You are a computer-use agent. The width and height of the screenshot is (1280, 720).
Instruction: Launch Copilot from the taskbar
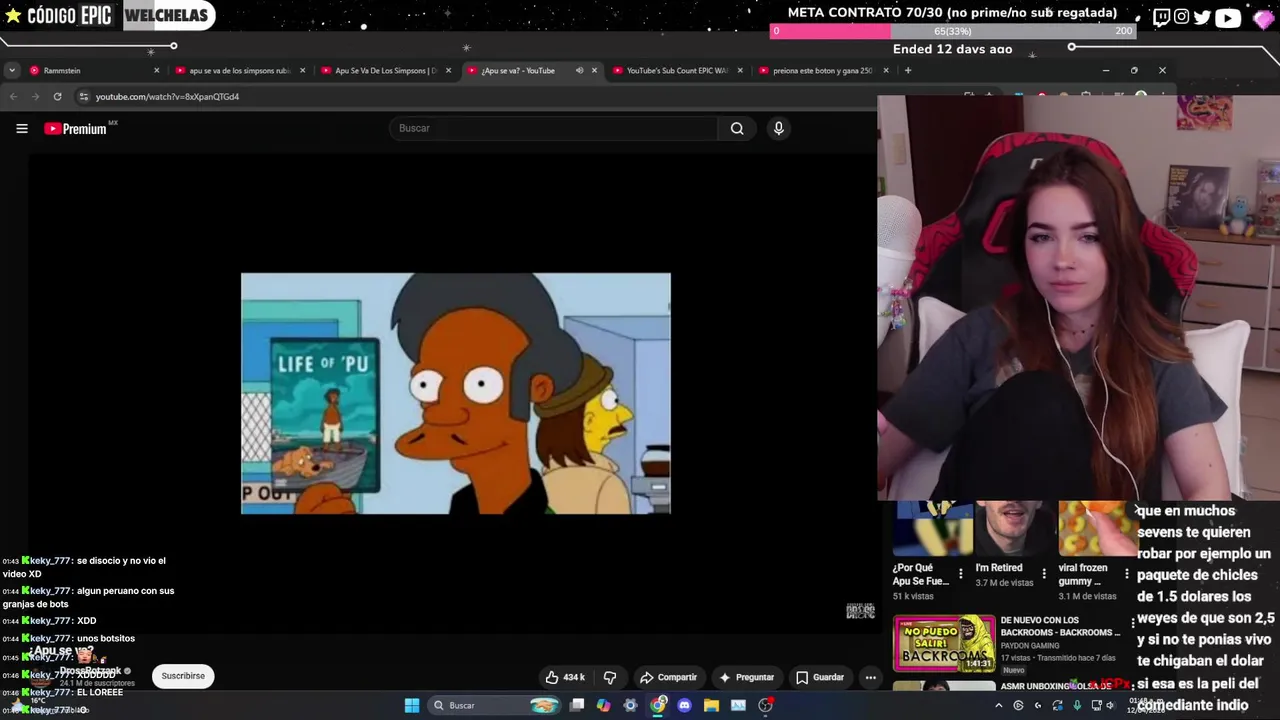click(x=603, y=705)
